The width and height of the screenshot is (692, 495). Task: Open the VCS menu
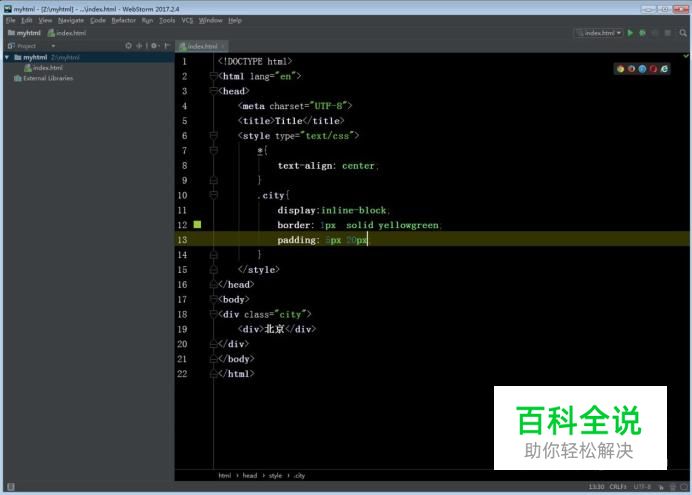[x=187, y=20]
